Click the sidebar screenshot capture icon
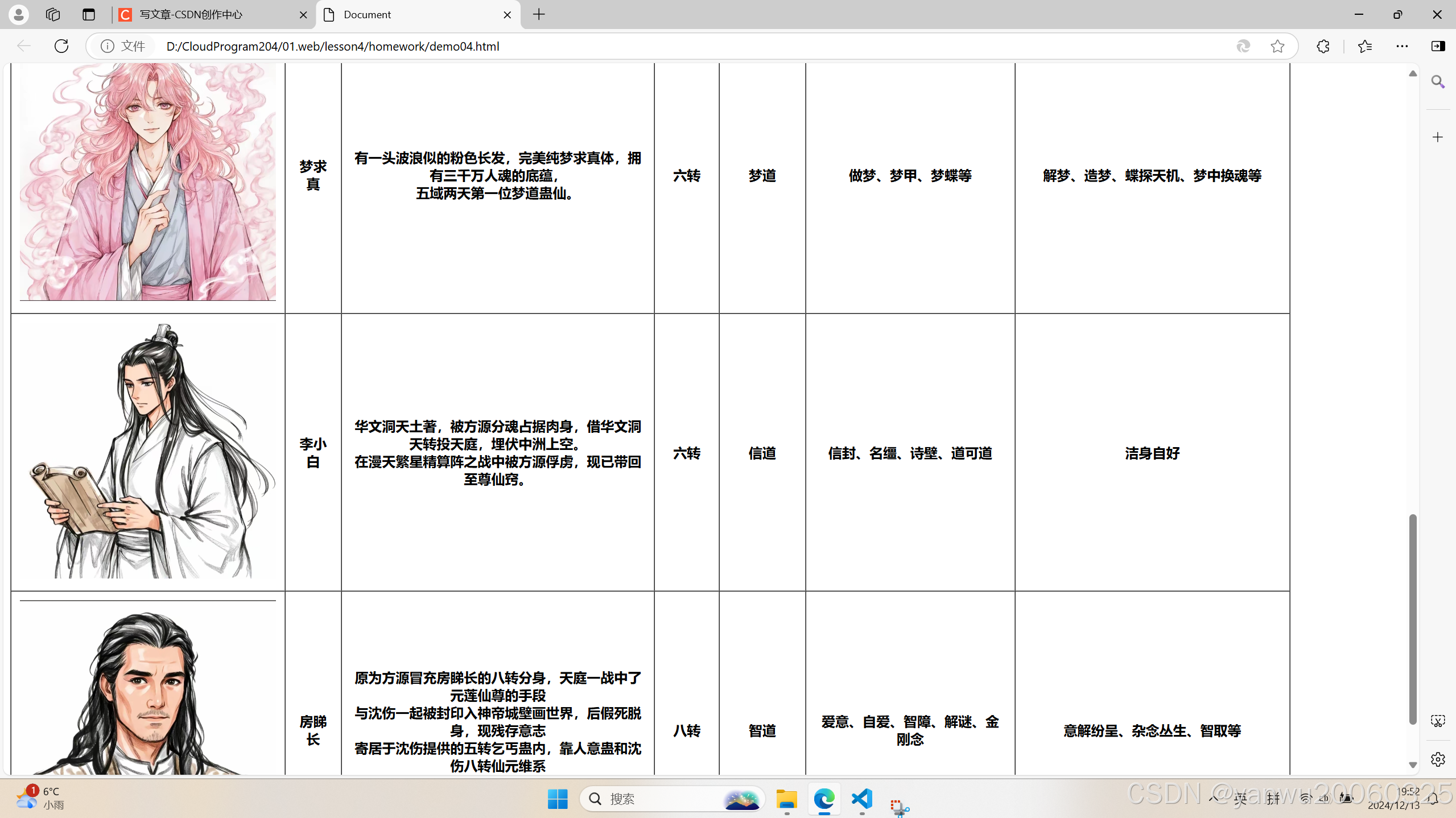 tap(1438, 721)
